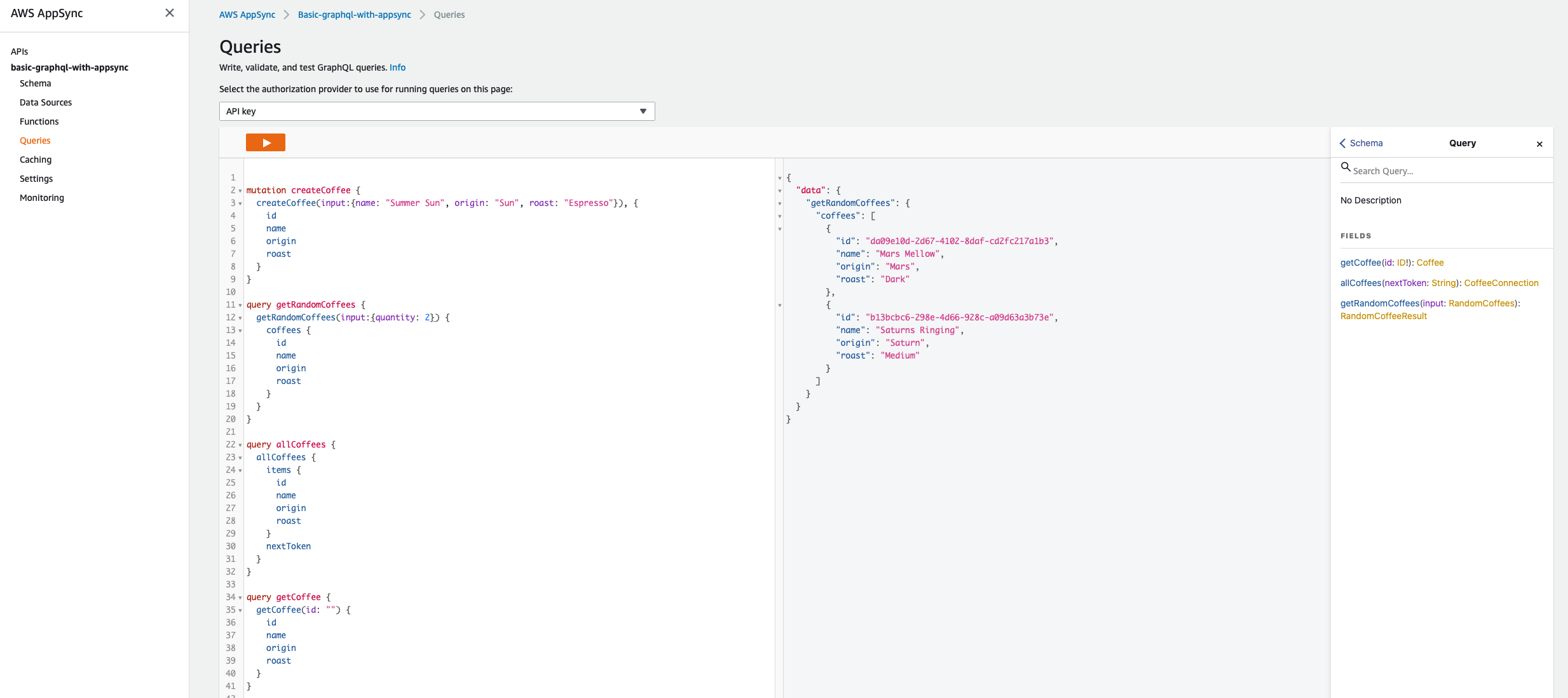Collapse the allCoffees query at line 22
The width and height of the screenshot is (1568, 698).
coord(240,445)
